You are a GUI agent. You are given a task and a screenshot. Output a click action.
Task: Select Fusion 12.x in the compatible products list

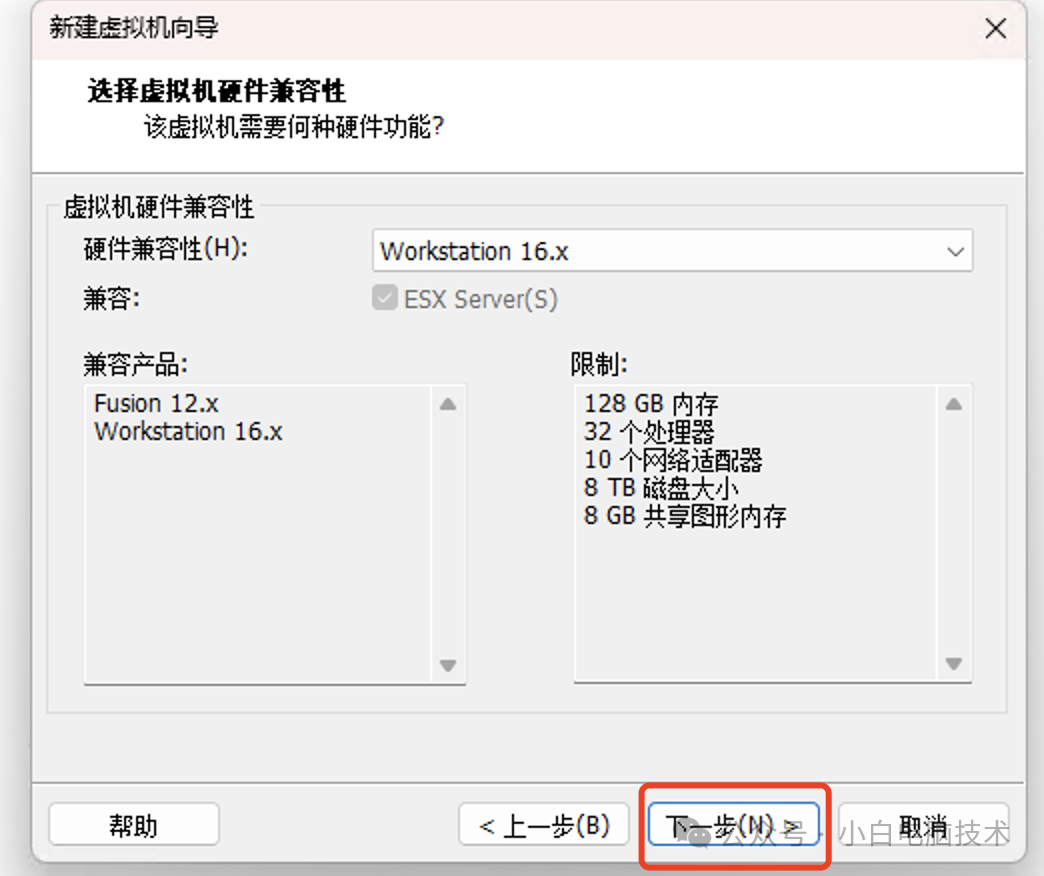click(x=156, y=403)
